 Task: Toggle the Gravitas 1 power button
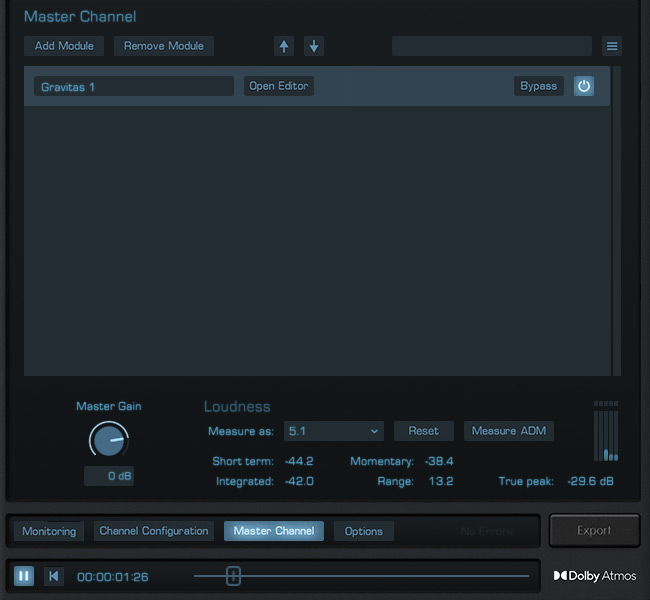(584, 86)
